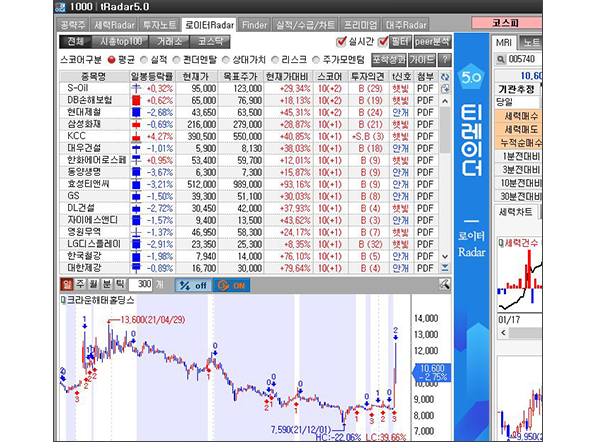
Task: Select the 분 minute period button
Action: coord(107,284)
